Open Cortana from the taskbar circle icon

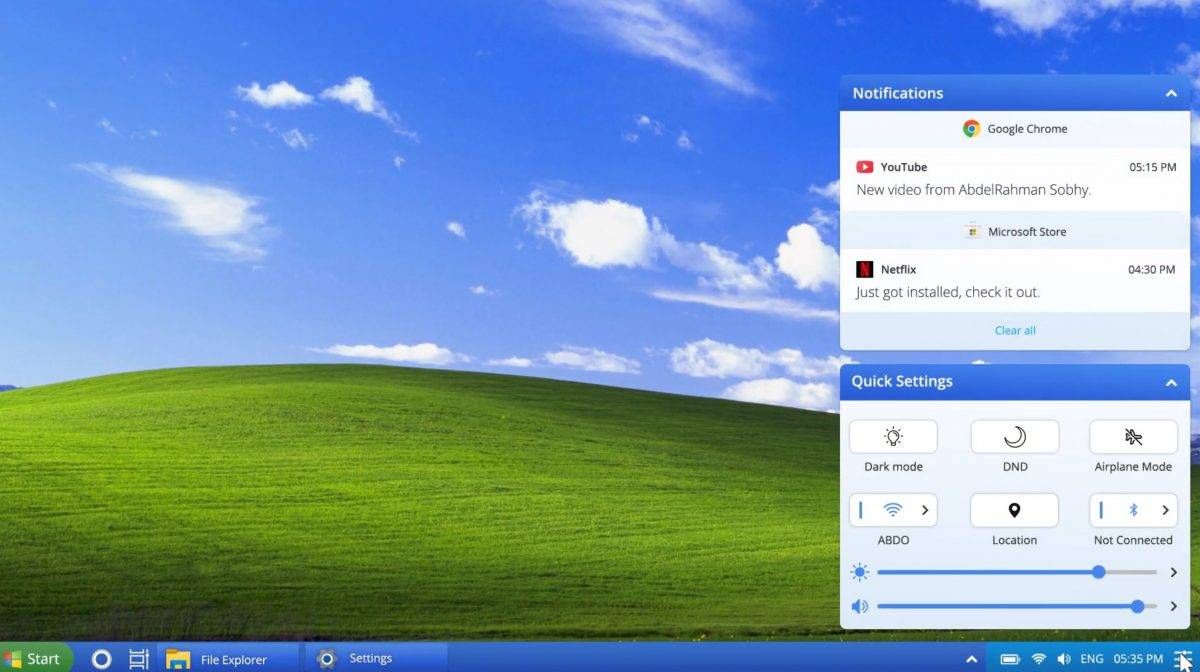(100, 659)
